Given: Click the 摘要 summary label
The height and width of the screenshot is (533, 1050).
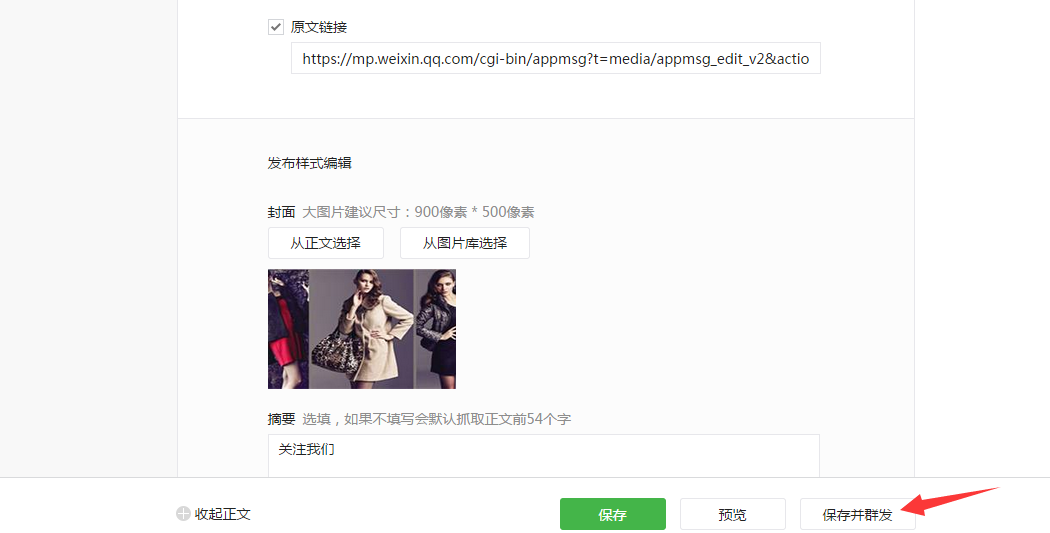Looking at the screenshot, I should [x=281, y=419].
